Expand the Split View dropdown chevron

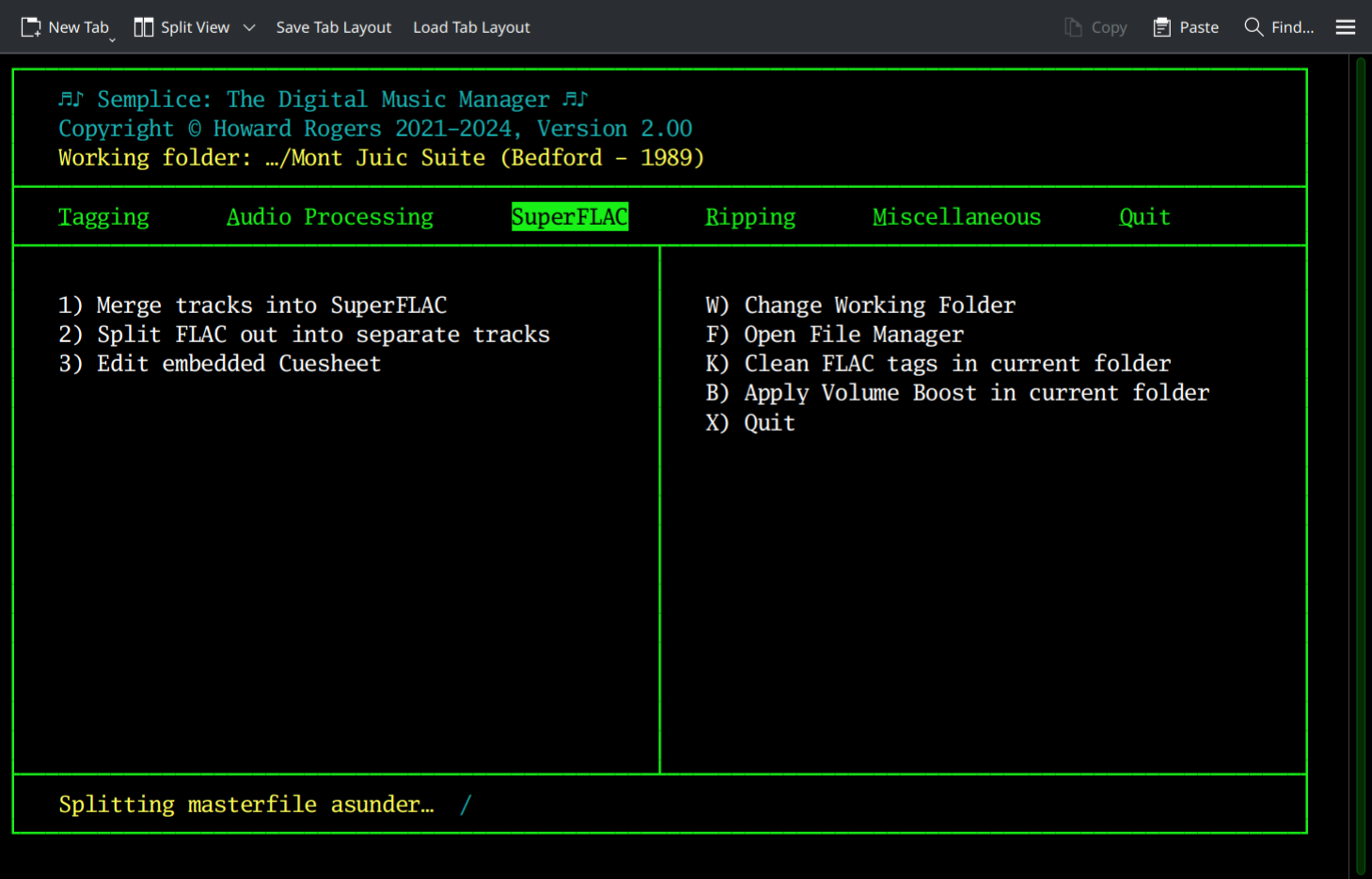coord(249,27)
